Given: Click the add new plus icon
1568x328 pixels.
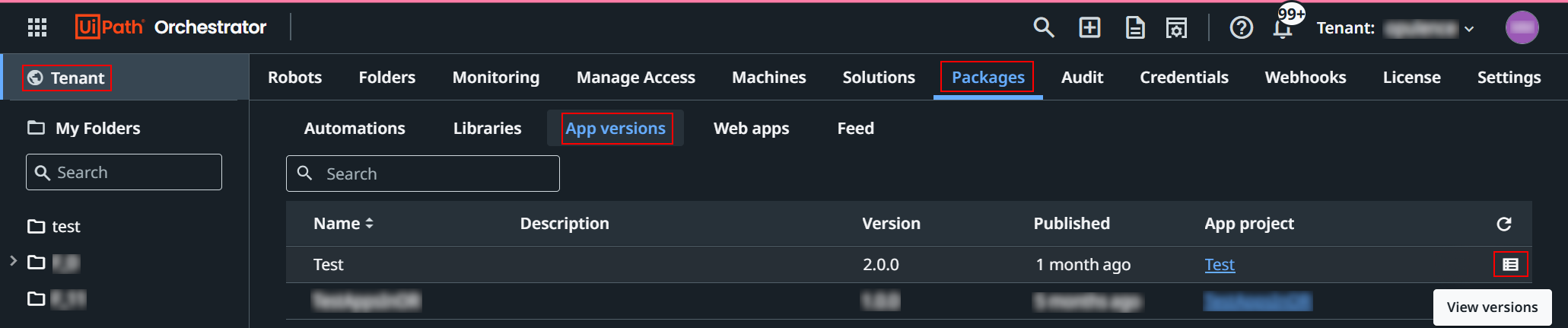Looking at the screenshot, I should (x=1089, y=28).
